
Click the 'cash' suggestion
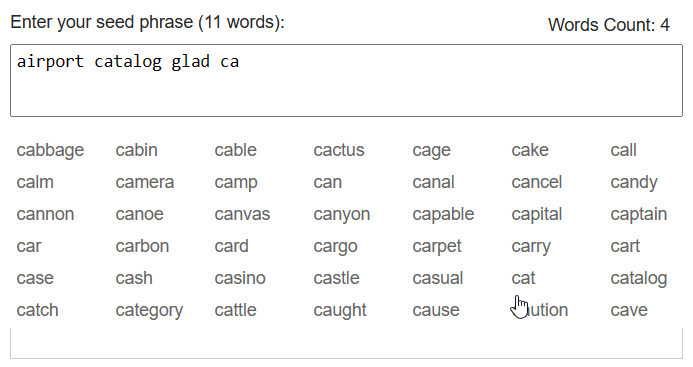coord(134,278)
